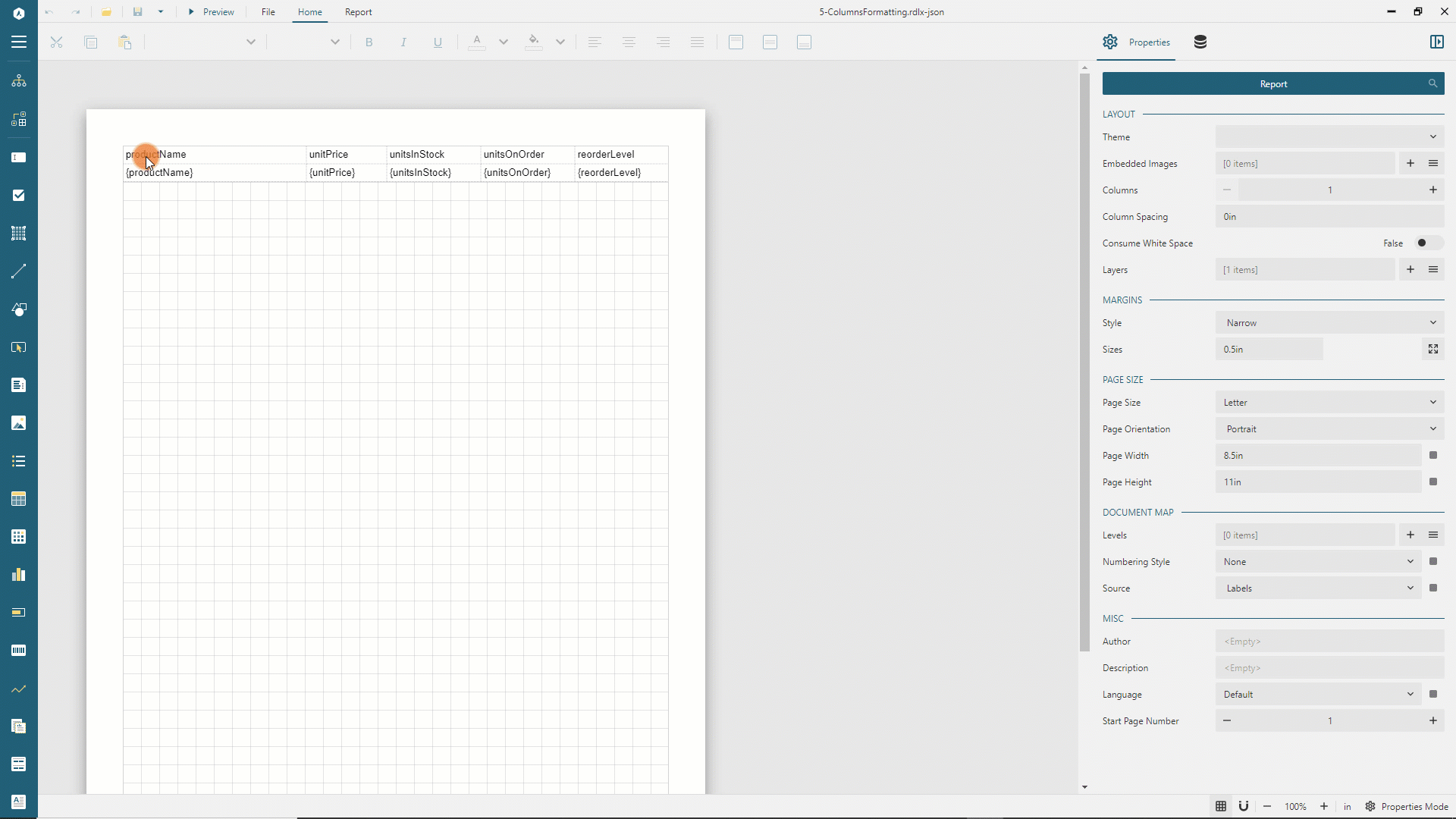The image size is (1456, 819).
Task: Toggle snap magnet icon in status bar
Action: click(x=1244, y=806)
